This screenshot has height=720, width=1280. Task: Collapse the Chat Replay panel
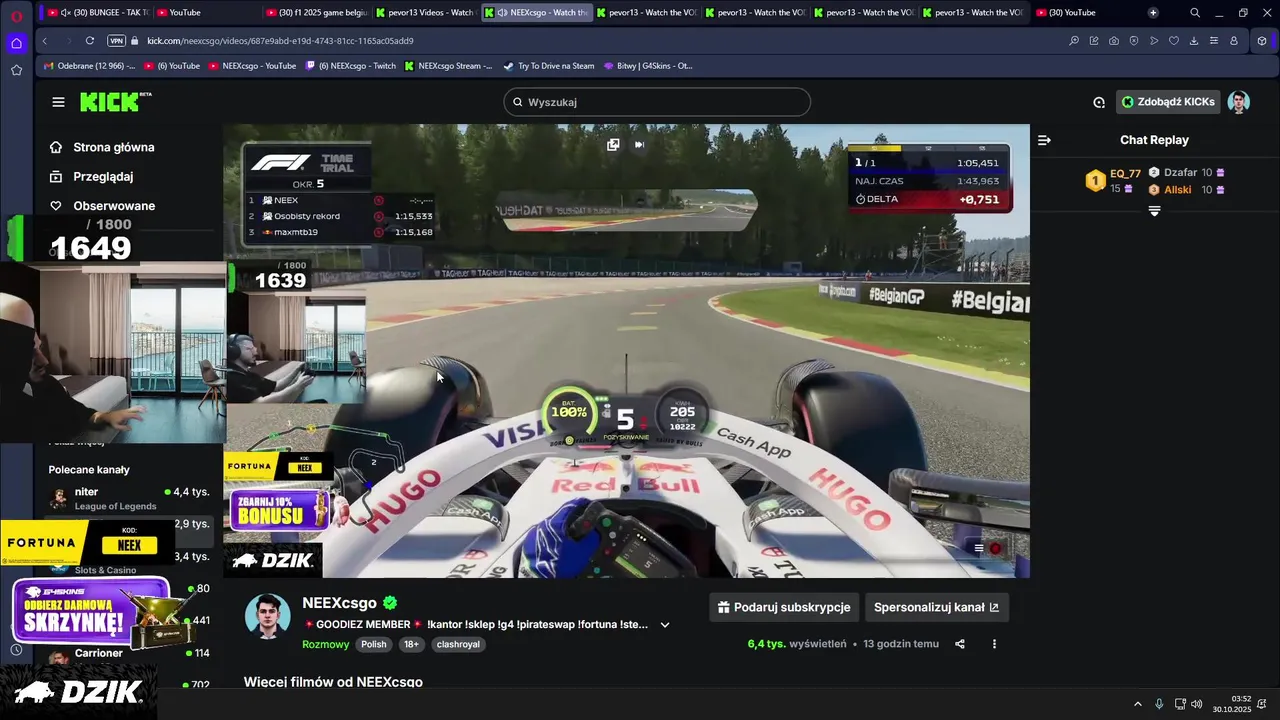pos(1044,140)
